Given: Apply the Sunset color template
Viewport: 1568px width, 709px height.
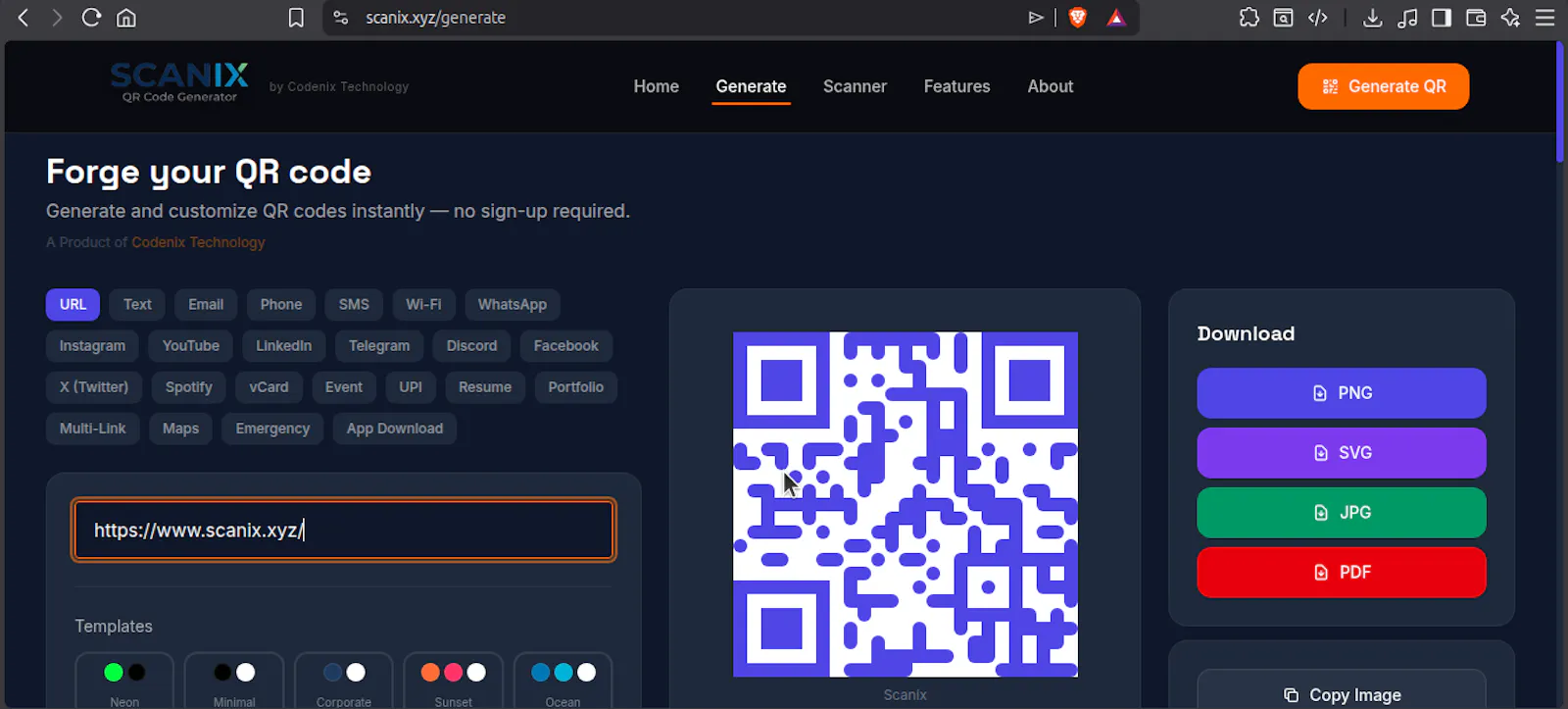Looking at the screenshot, I should click(x=453, y=683).
